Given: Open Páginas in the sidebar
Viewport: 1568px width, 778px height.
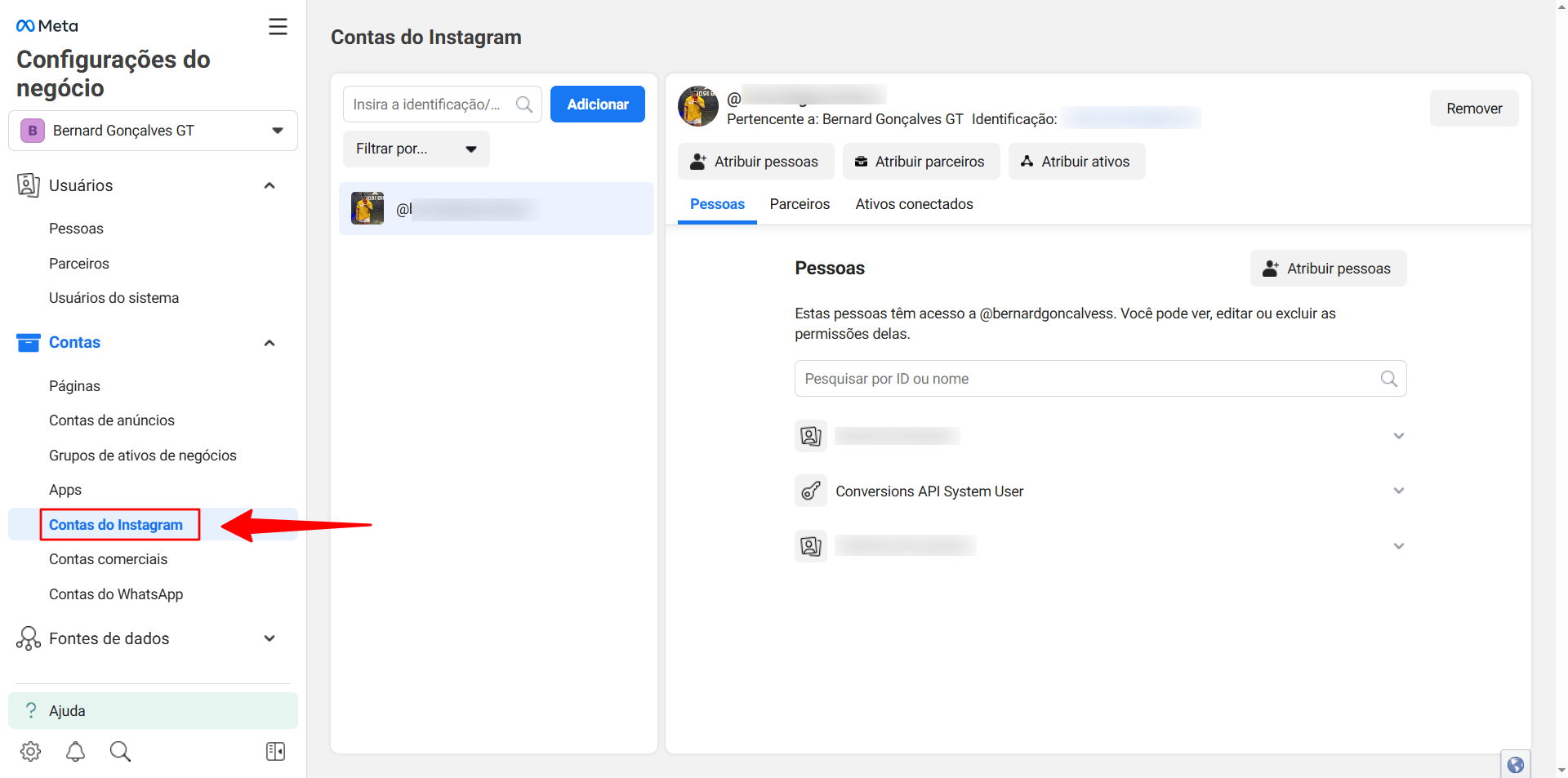Looking at the screenshot, I should [x=74, y=386].
